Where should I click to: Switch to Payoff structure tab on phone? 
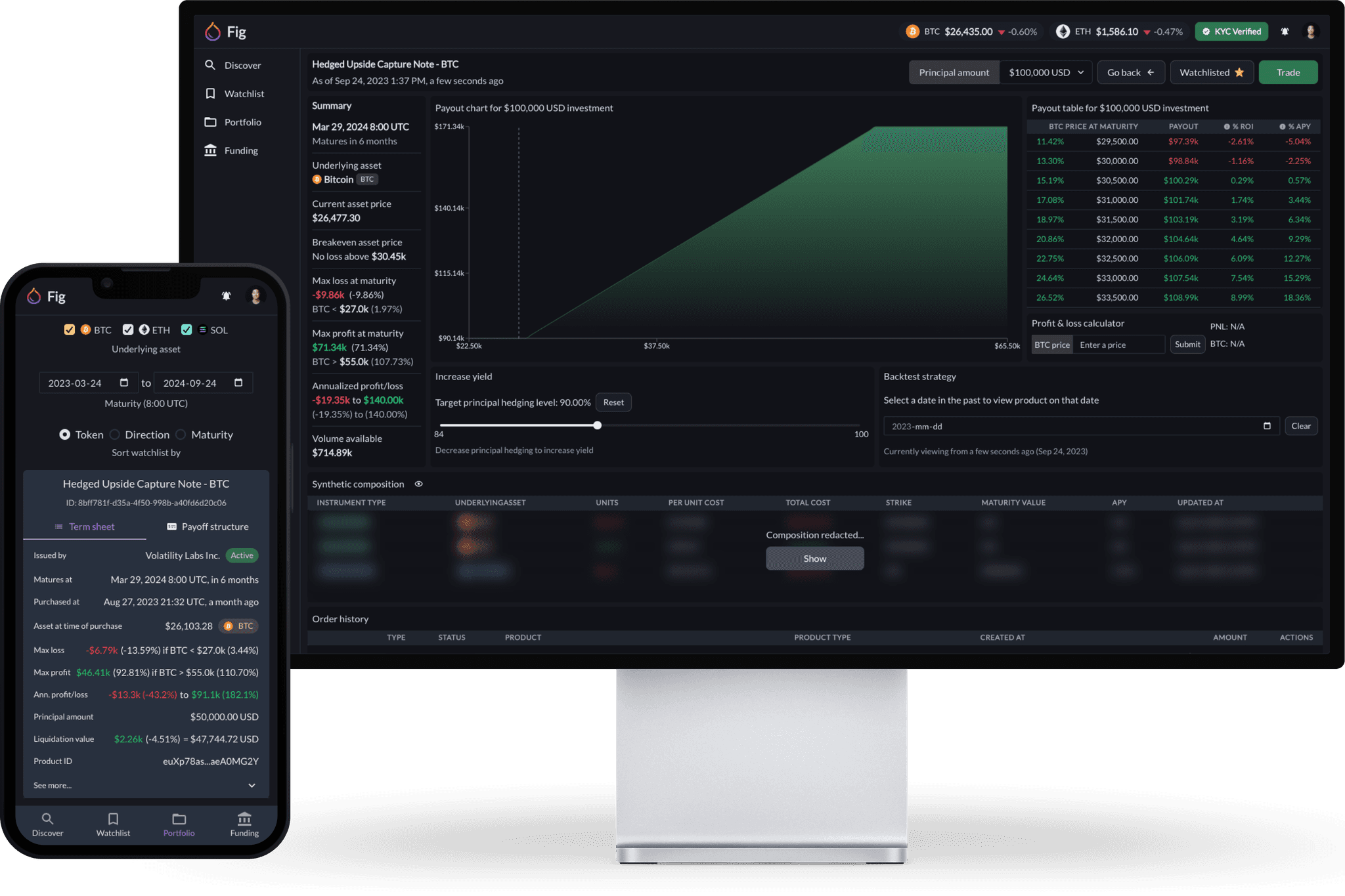(208, 527)
